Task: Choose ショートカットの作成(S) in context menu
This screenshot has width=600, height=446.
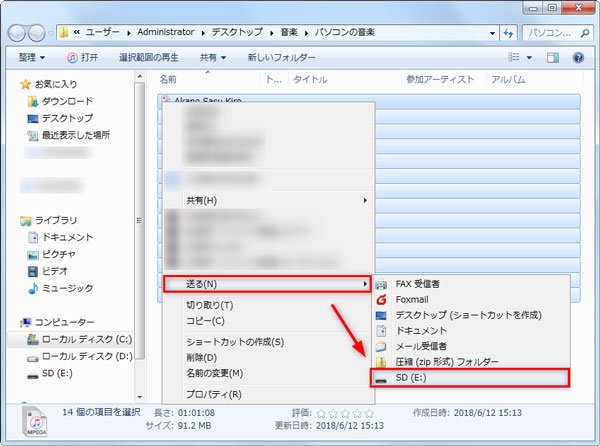Action: pos(268,342)
